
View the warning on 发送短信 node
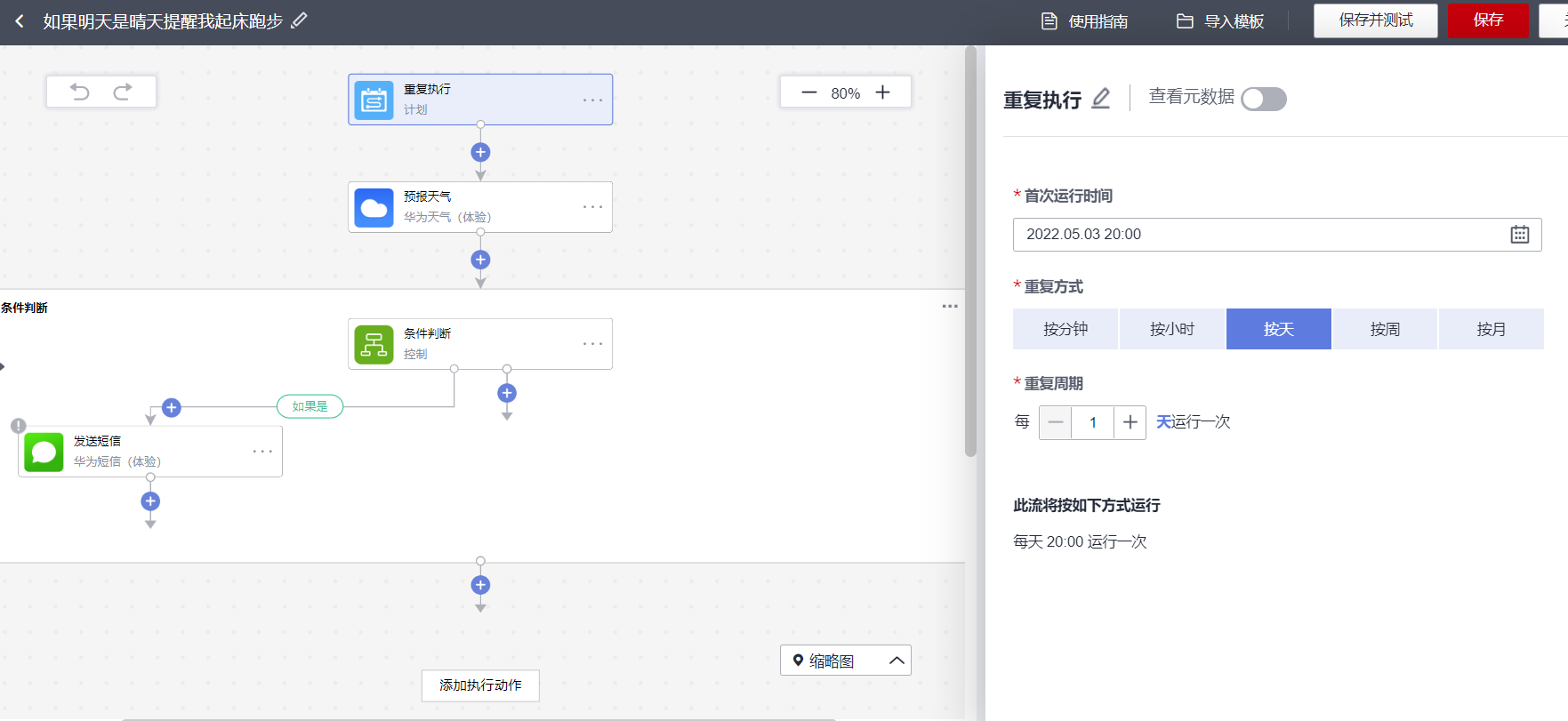[x=18, y=426]
